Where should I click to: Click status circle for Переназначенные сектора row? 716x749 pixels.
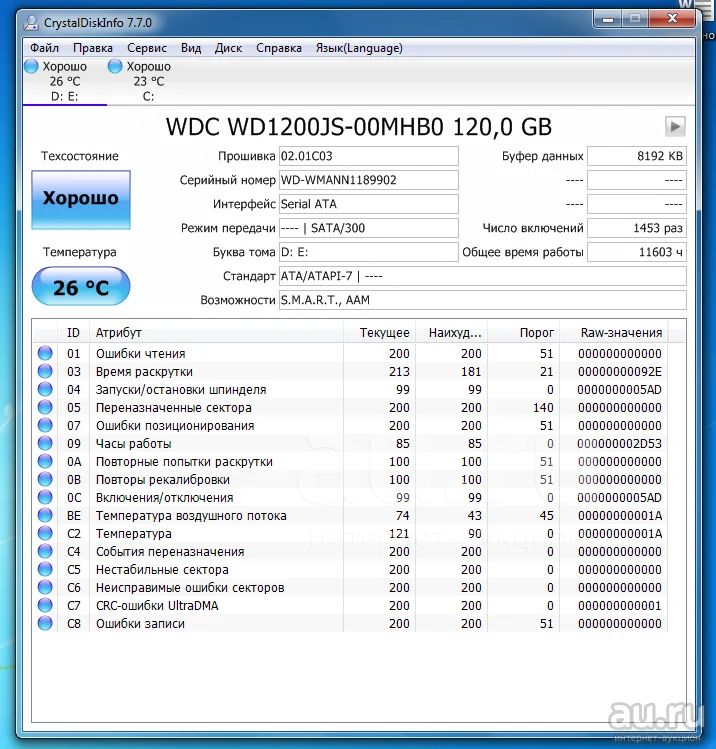coord(45,407)
